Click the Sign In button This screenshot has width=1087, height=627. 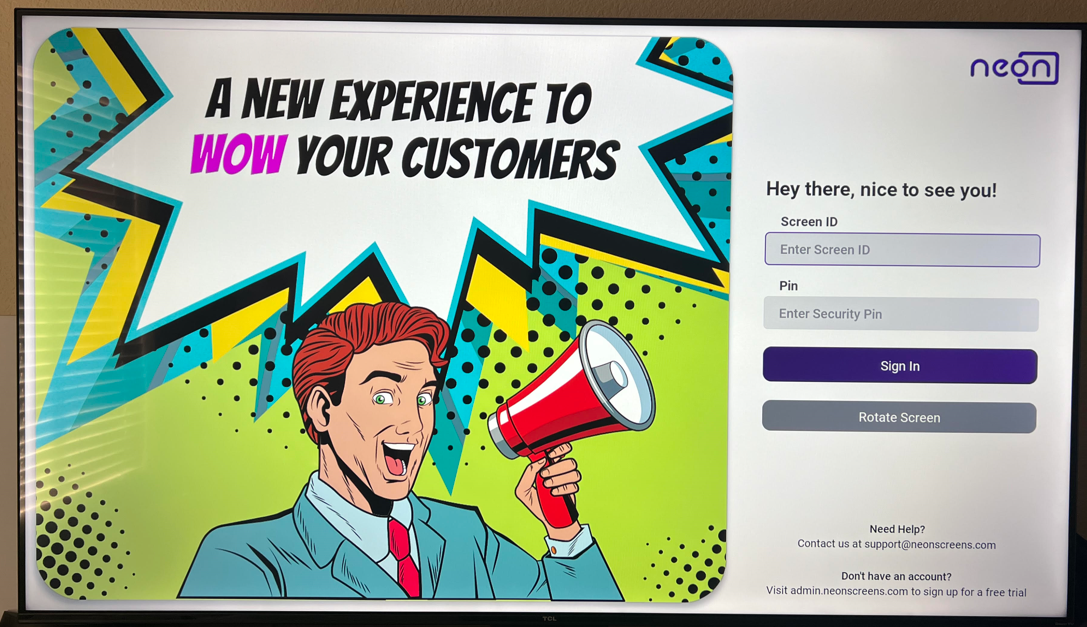(900, 366)
